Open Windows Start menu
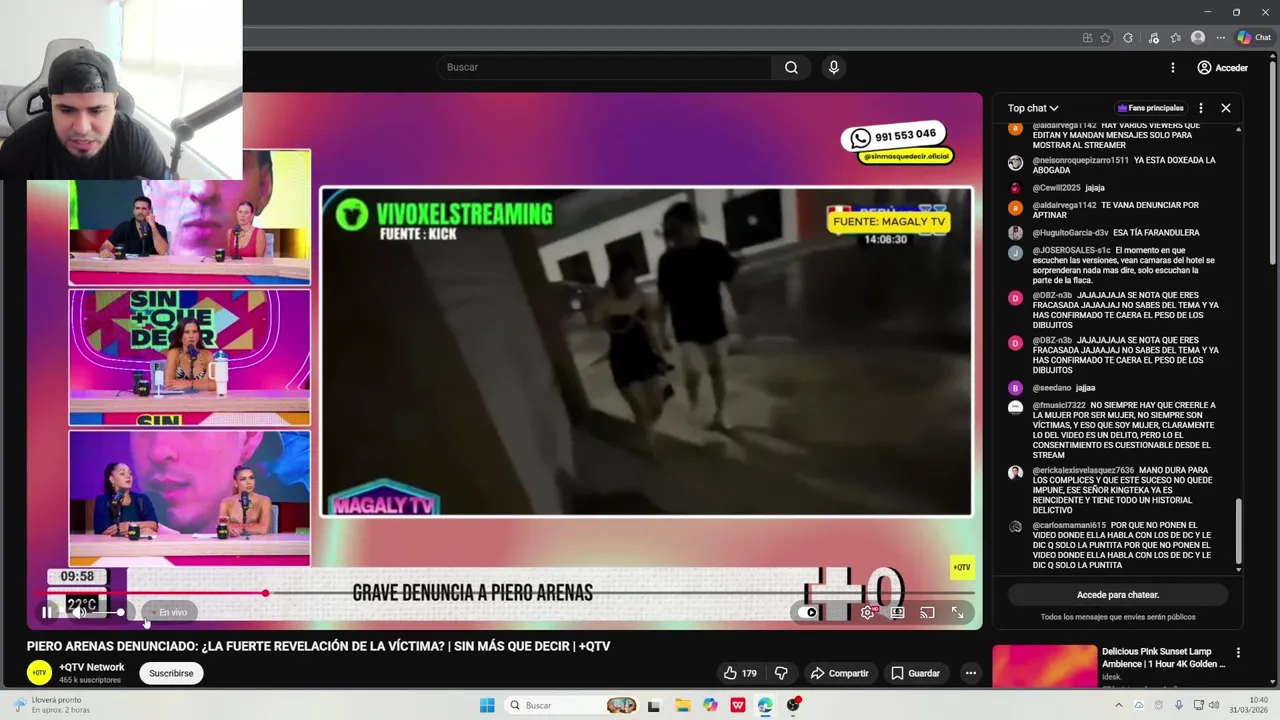1280x720 pixels. click(487, 705)
